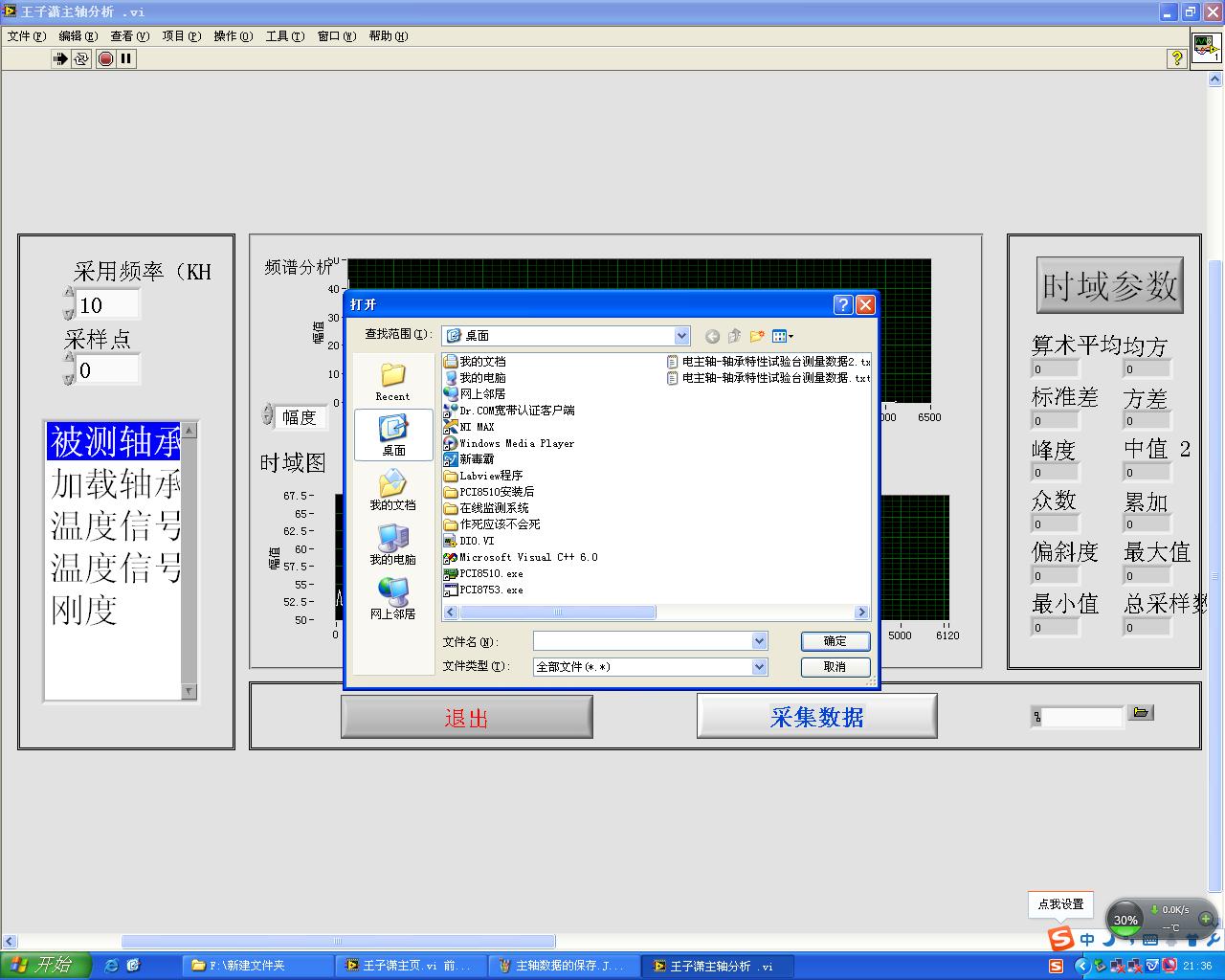The image size is (1225, 980).
Task: Expand the 查找范围 location dropdown
Action: coord(681,336)
